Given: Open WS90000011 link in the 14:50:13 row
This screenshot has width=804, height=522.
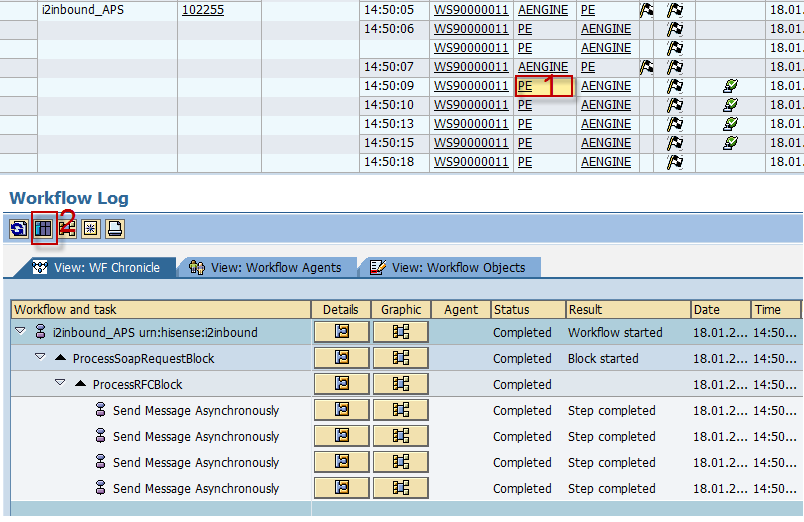Looking at the screenshot, I should point(471,124).
